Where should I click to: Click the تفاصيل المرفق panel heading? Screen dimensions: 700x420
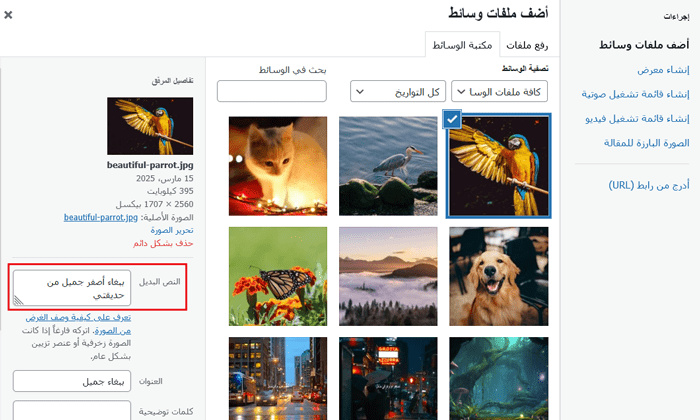(x=172, y=81)
